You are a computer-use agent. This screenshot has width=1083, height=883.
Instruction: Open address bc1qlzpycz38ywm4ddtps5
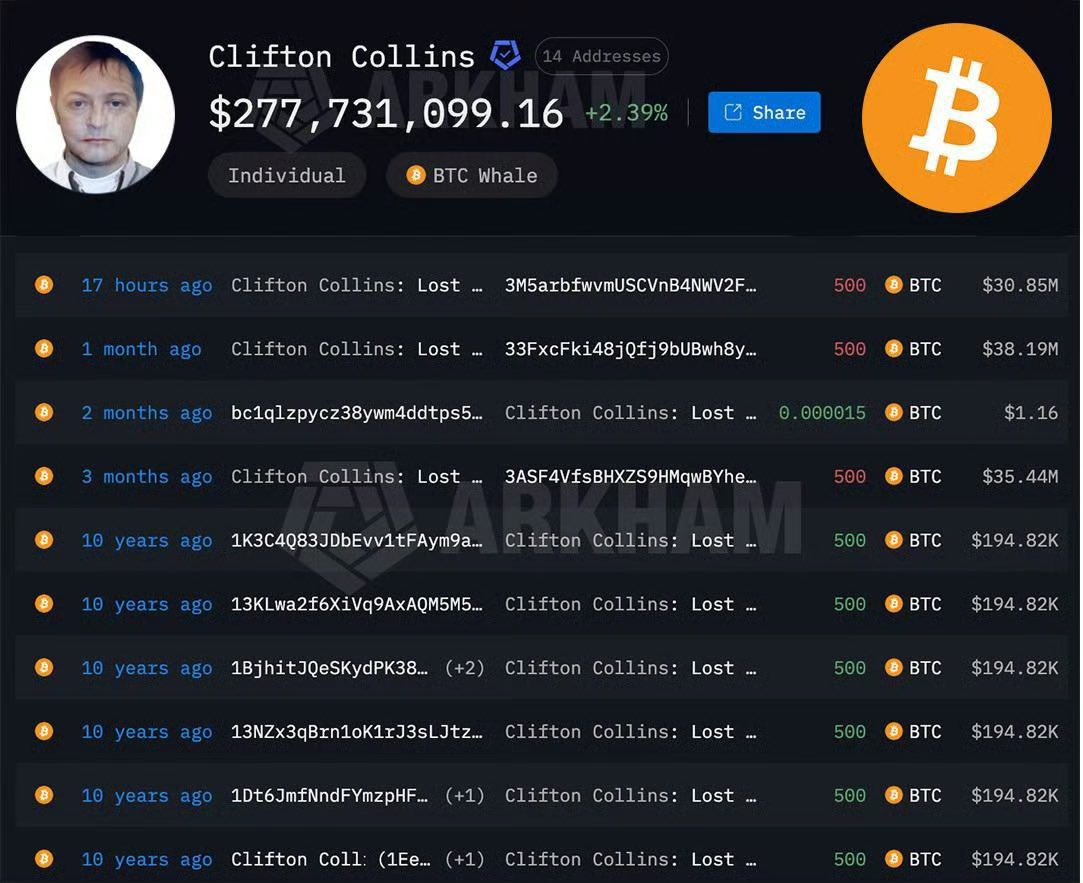[x=356, y=413]
